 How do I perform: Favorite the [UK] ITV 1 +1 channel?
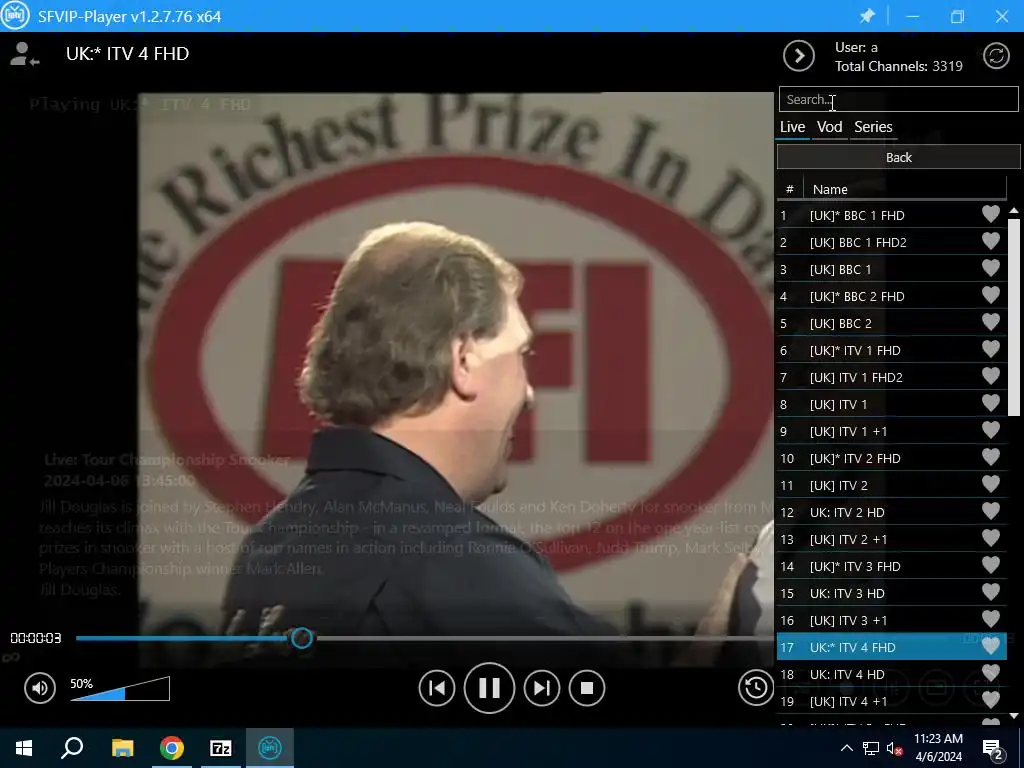coord(991,430)
